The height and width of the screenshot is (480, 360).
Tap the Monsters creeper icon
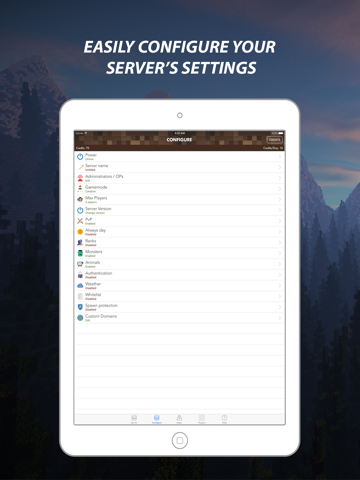coord(80,253)
